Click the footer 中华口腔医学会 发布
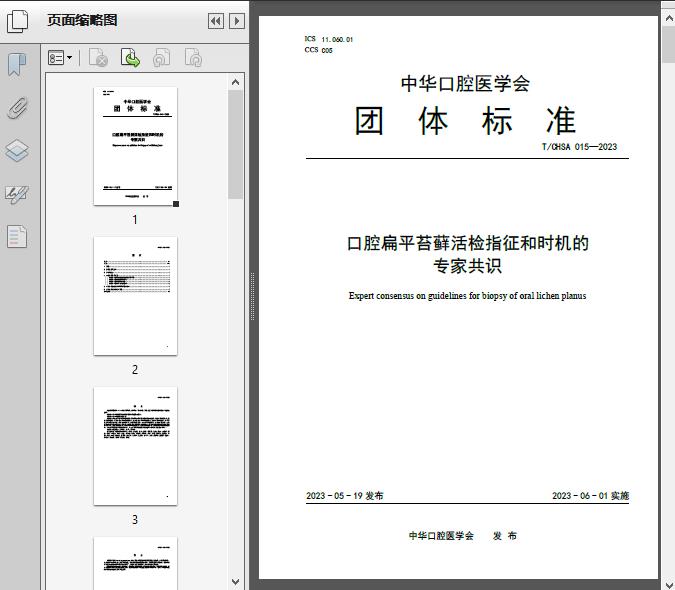 pos(463,536)
